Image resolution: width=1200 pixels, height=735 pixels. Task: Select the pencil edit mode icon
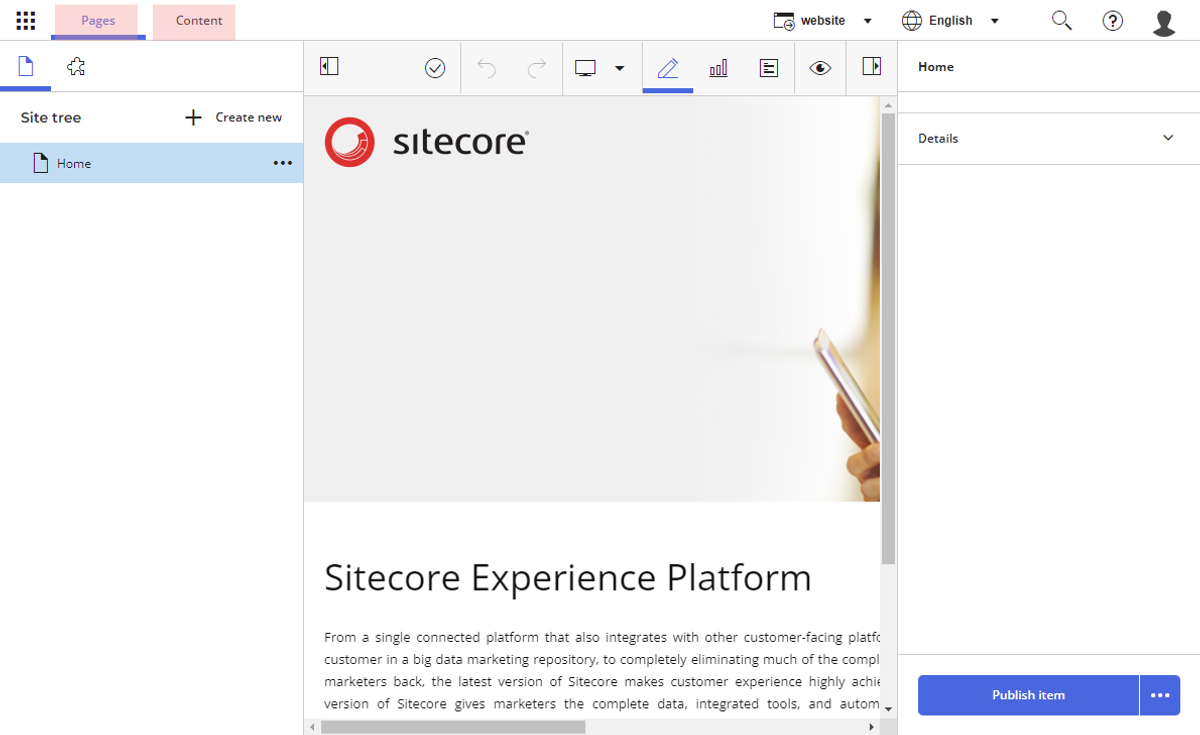coord(668,68)
